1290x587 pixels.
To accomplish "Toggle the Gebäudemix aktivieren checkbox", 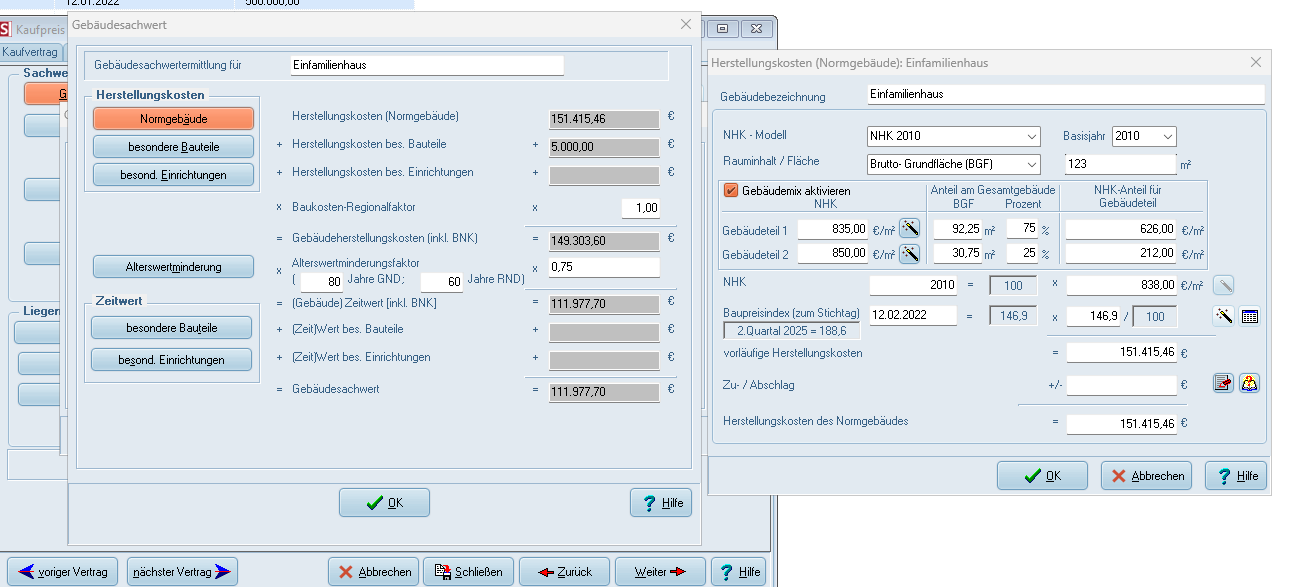I will coord(730,190).
